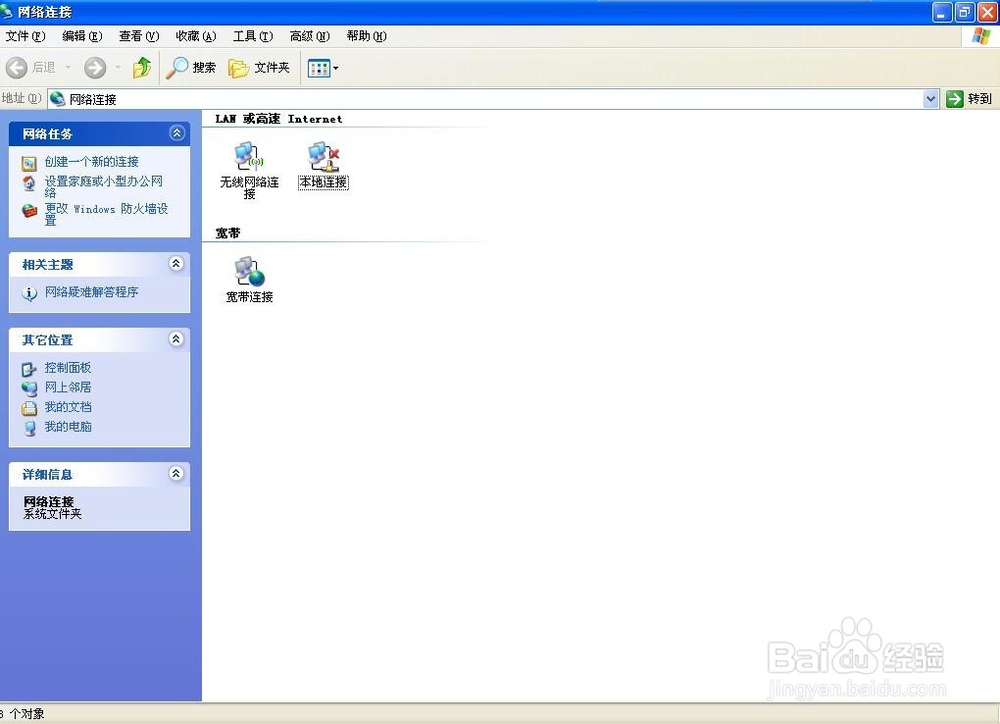Go up one folder level icon

(x=142, y=68)
